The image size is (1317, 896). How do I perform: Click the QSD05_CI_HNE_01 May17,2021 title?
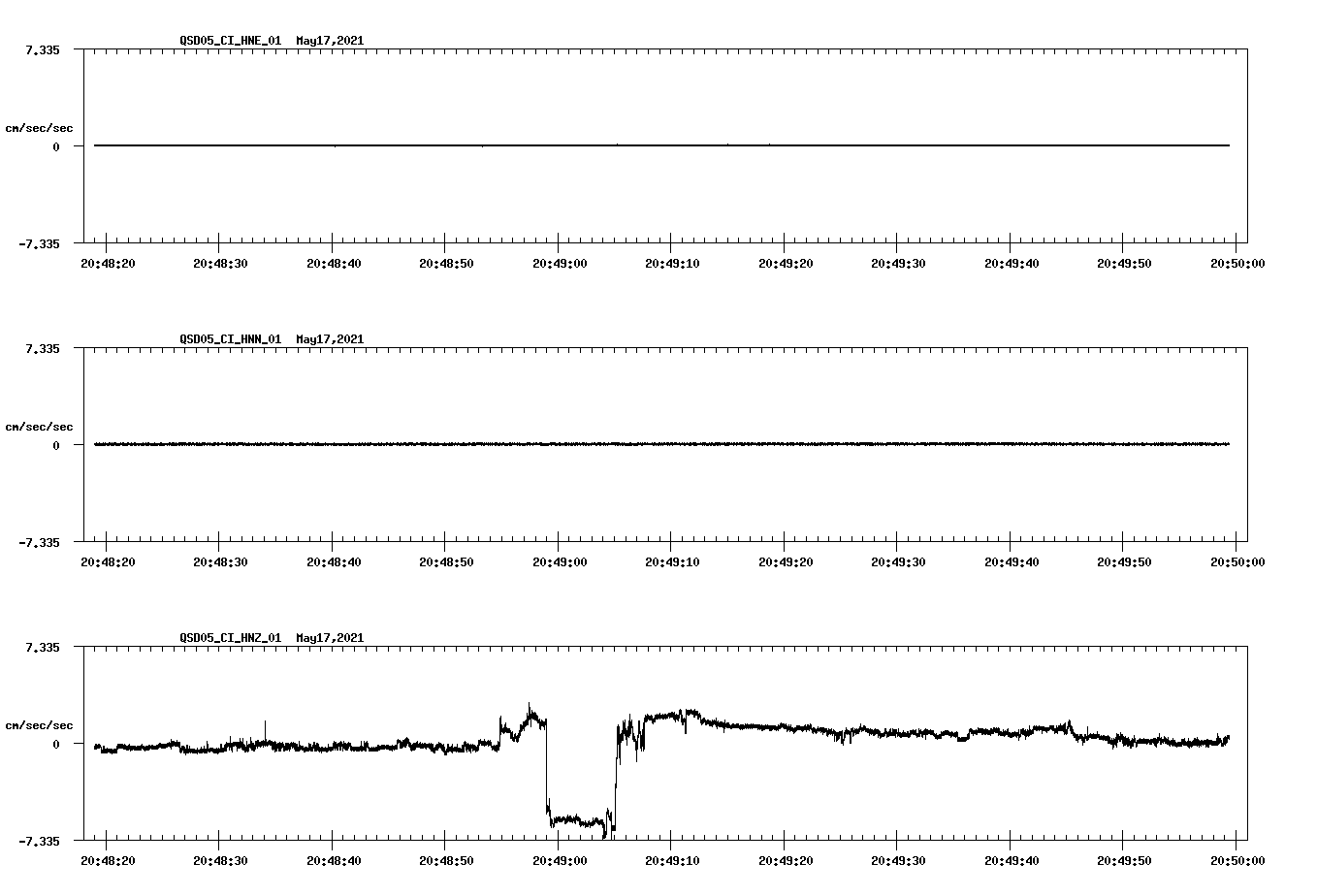tap(272, 41)
